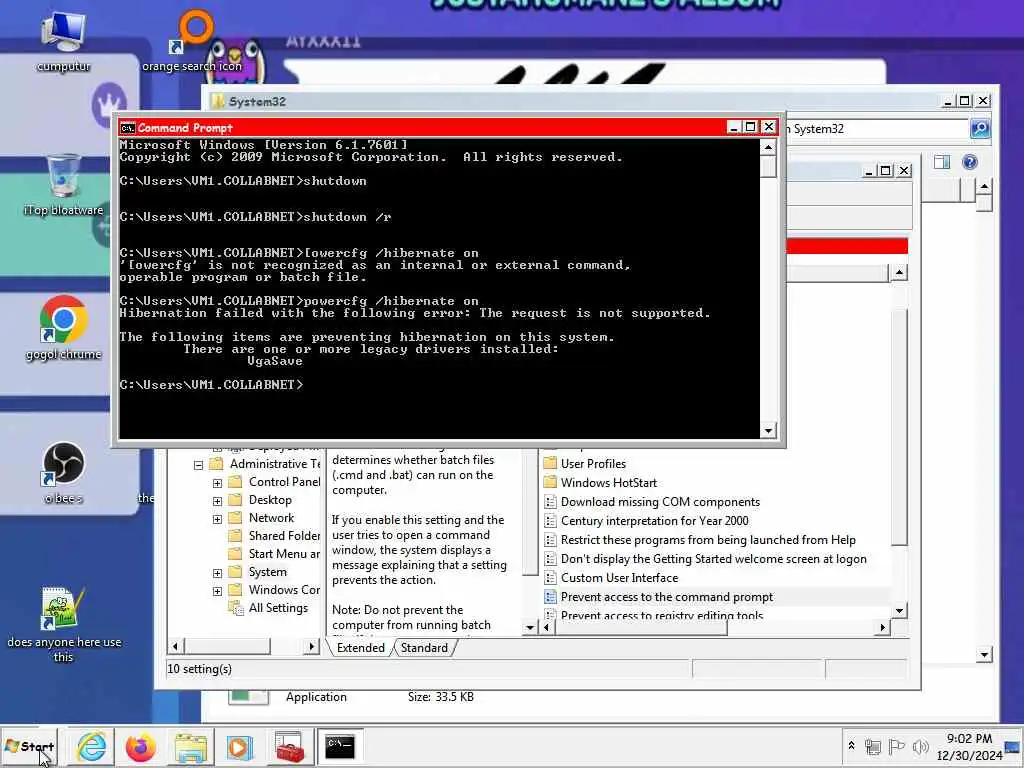Image resolution: width=1024 pixels, height=768 pixels.
Task: Click the volume speaker tray icon
Action: tap(921, 746)
